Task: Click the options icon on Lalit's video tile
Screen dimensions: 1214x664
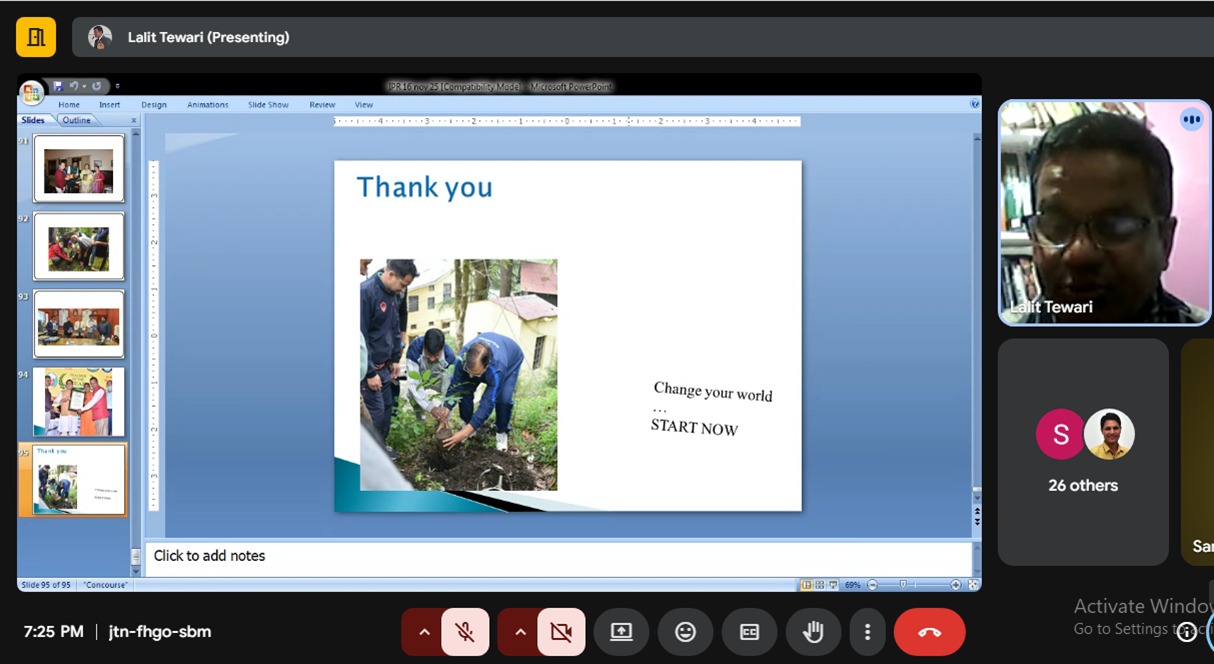Action: 1190,120
